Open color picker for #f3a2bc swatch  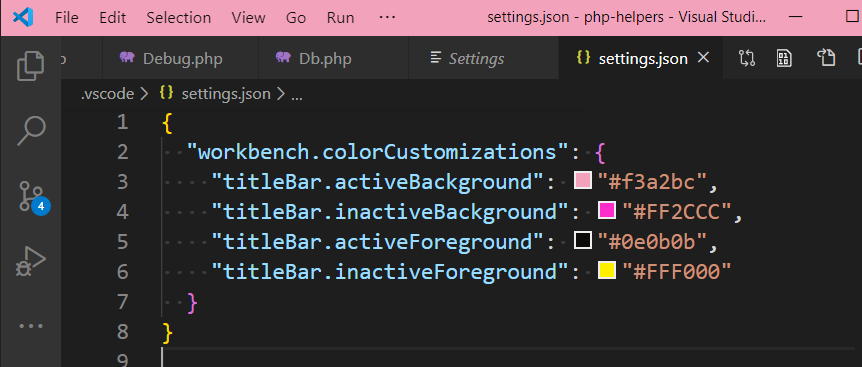tap(583, 181)
